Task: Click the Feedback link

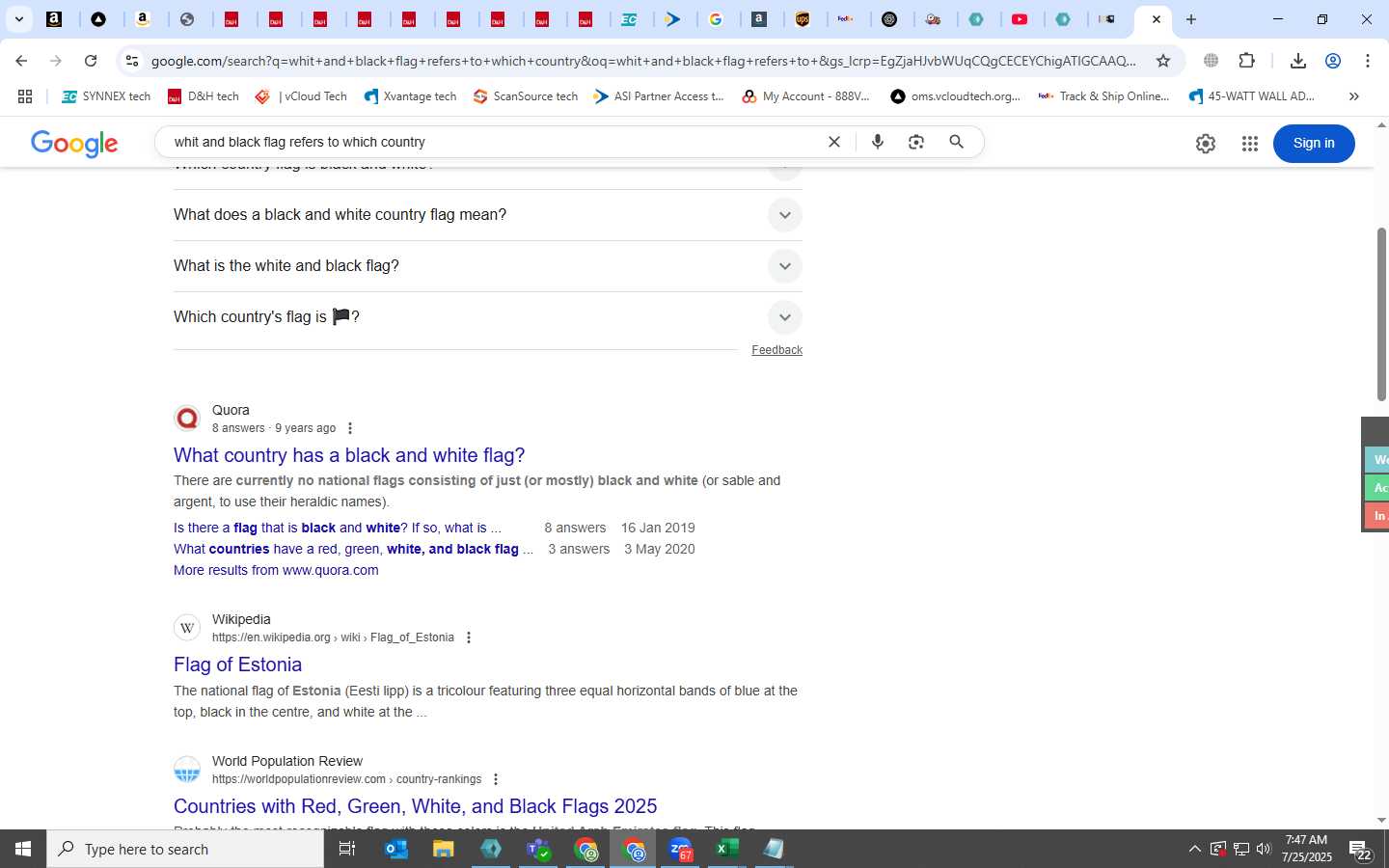Action: click(776, 350)
